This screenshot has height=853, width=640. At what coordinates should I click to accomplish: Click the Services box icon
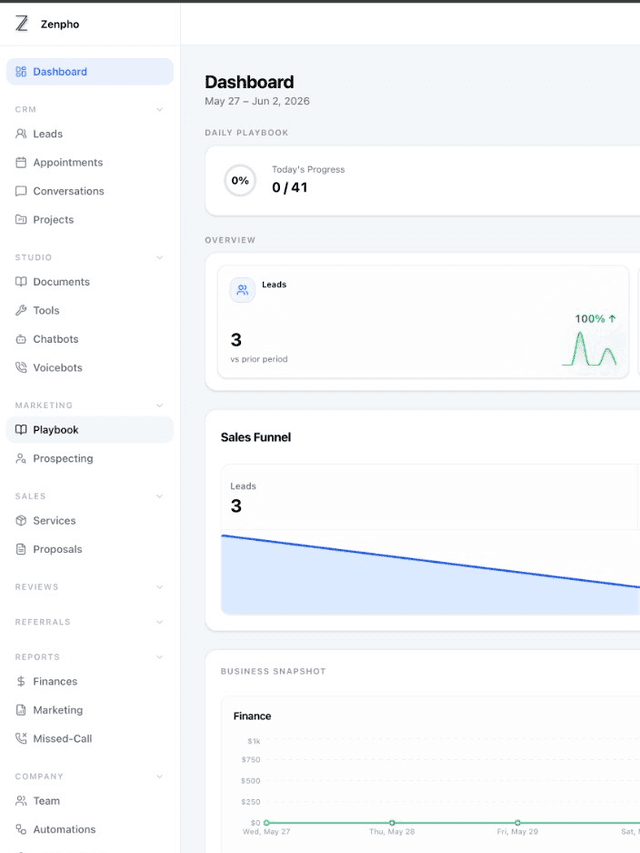pos(21,521)
